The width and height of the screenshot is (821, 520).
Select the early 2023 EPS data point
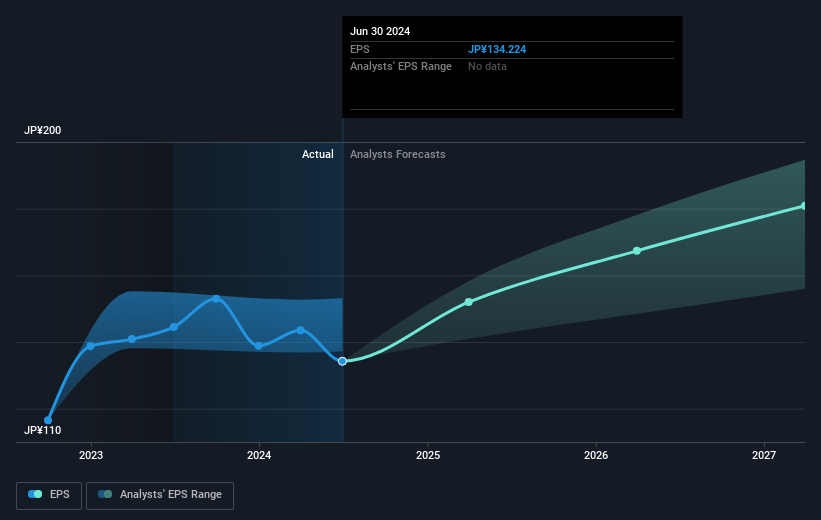91,346
